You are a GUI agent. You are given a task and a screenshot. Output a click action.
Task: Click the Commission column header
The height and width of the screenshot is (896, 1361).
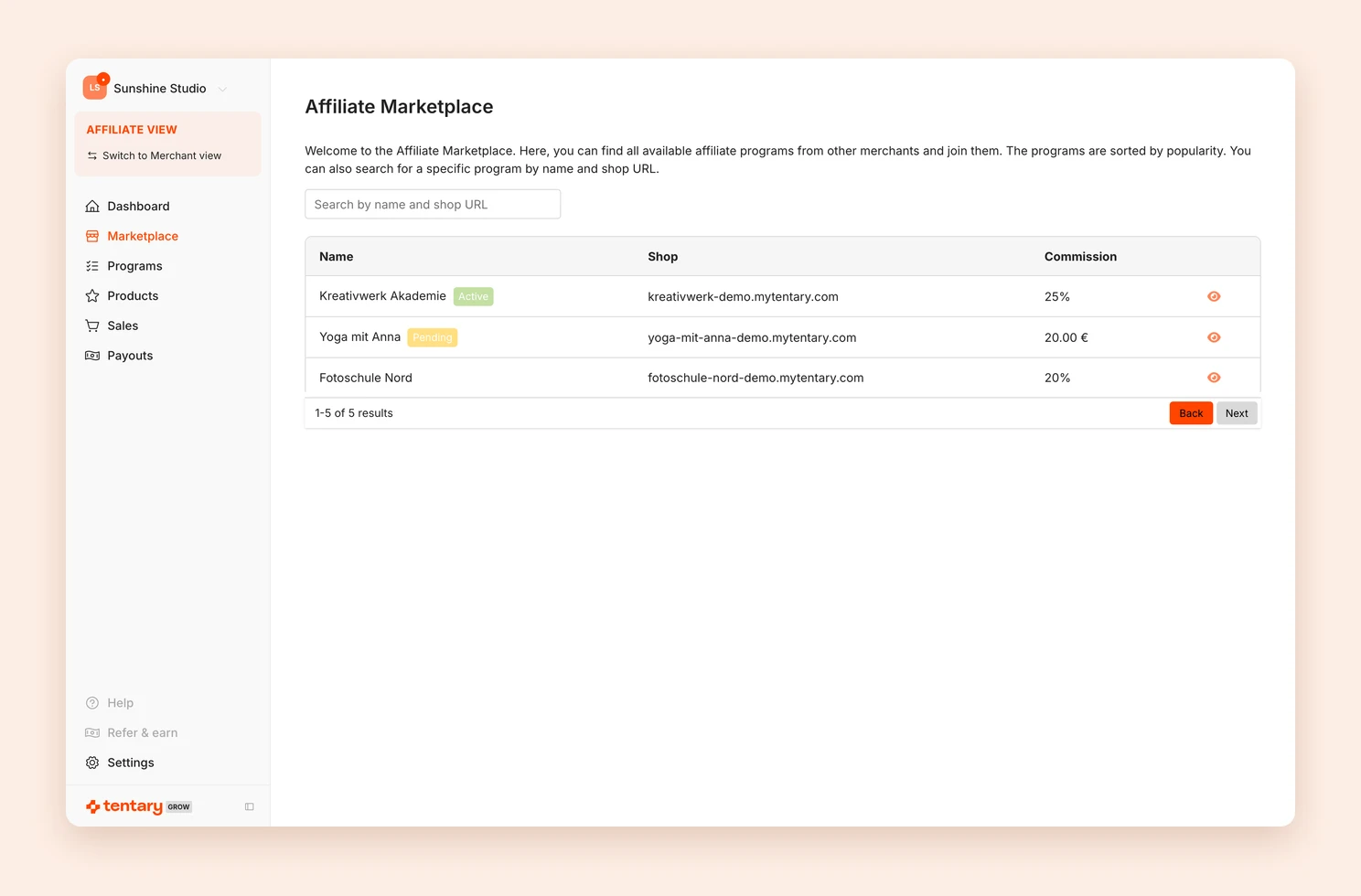click(1080, 257)
